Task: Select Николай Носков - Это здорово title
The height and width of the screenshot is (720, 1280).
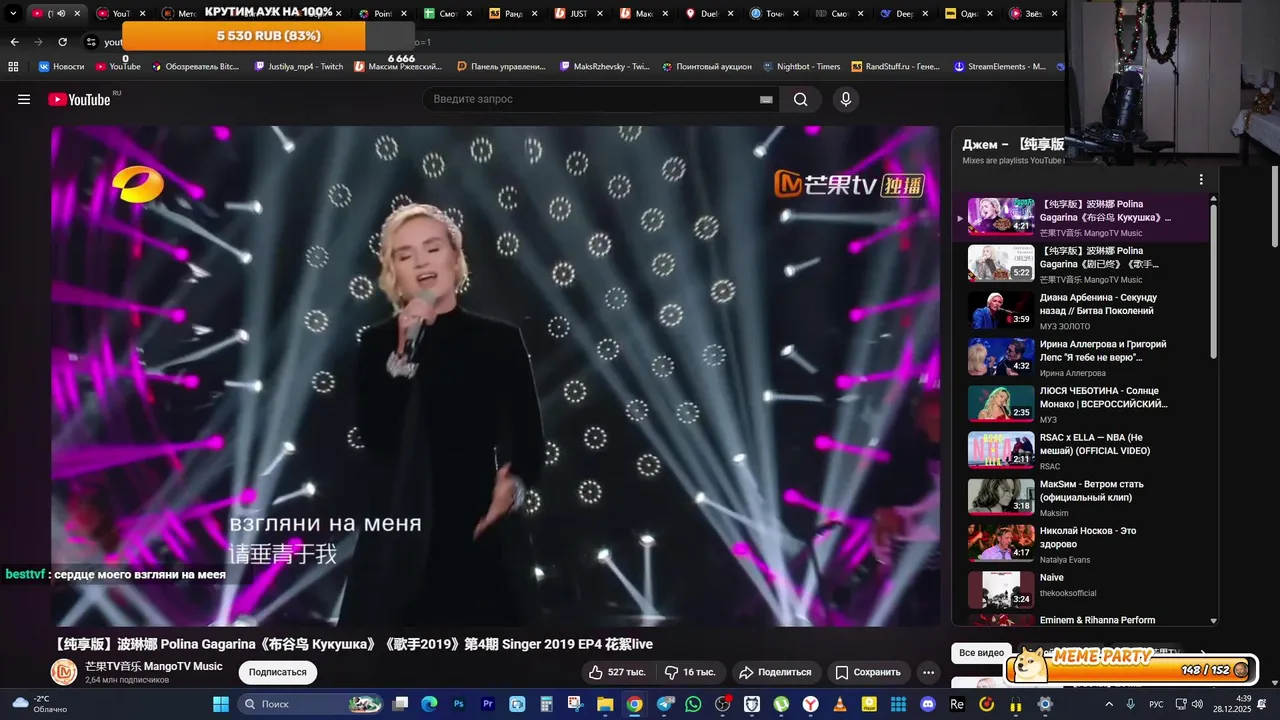Action: point(1088,537)
